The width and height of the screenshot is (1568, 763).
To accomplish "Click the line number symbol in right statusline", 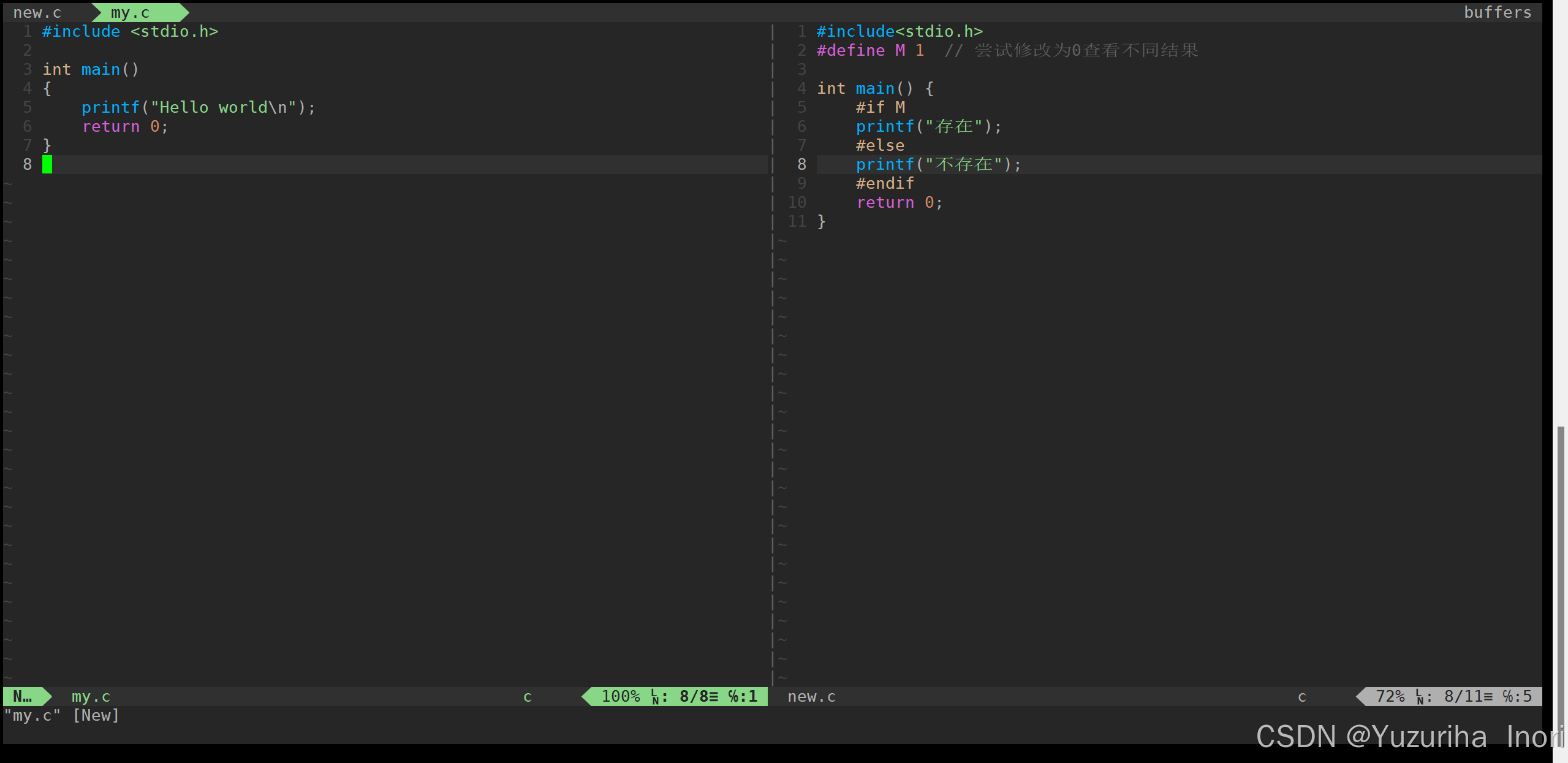I will tap(1420, 696).
